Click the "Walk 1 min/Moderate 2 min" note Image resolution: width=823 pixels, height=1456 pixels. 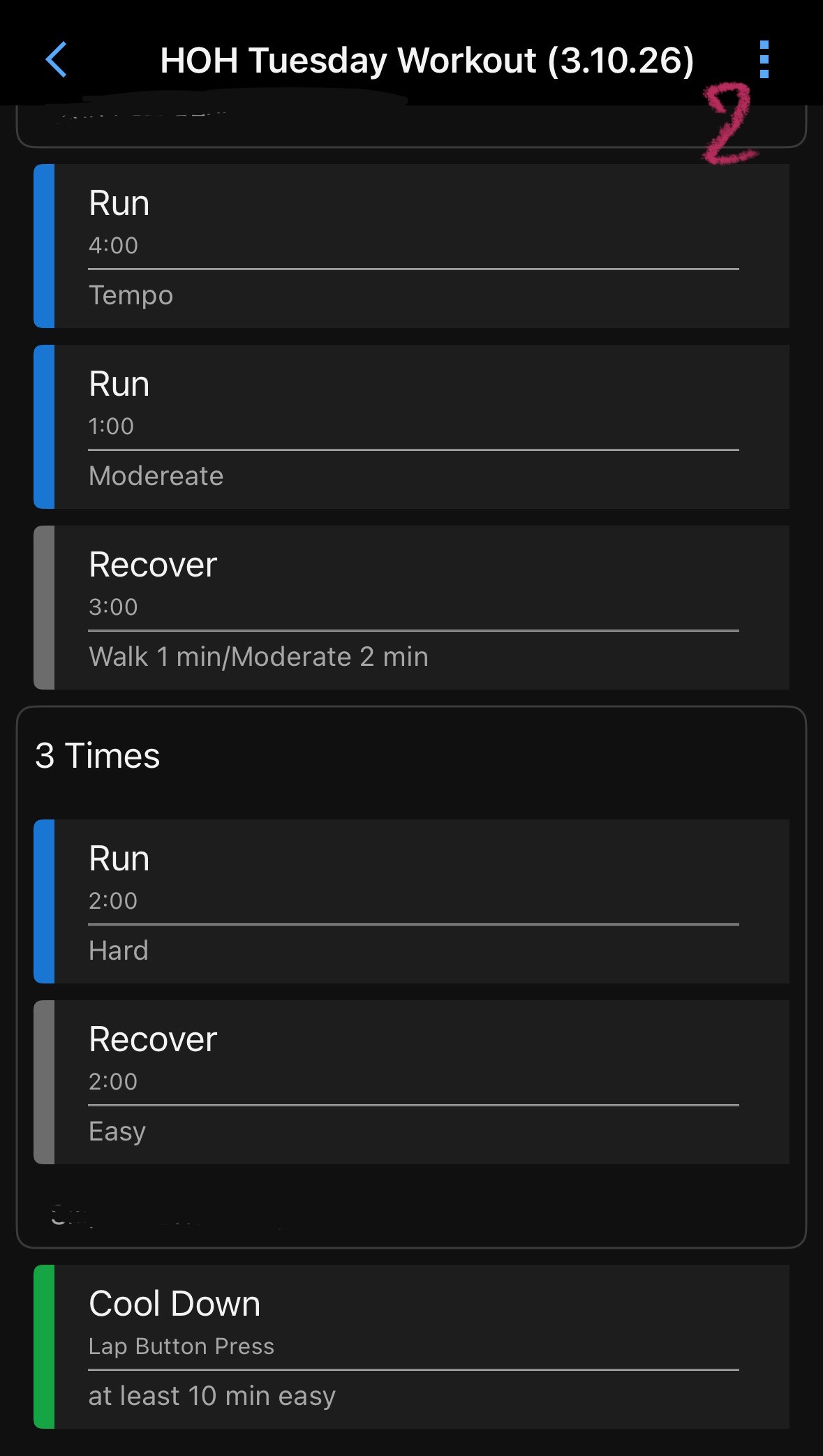258,657
